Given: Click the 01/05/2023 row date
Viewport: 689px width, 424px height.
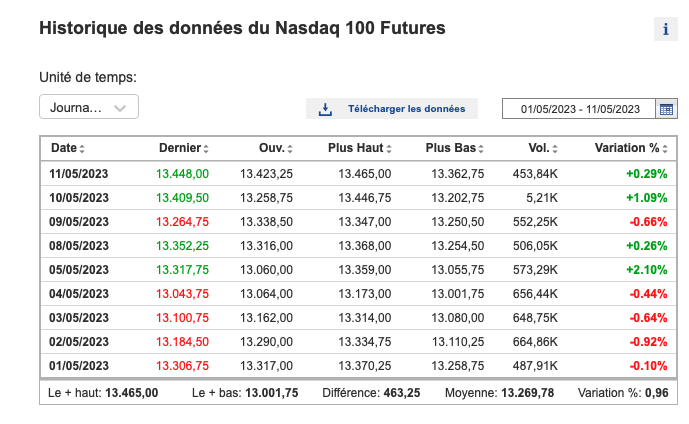Looking at the screenshot, I should (x=78, y=365).
